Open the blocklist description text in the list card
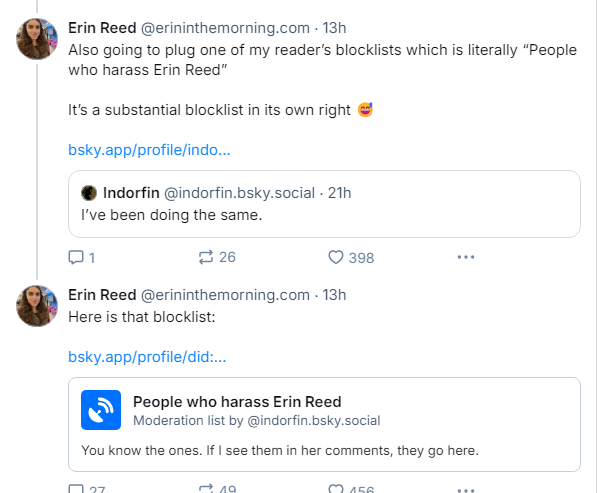The height and width of the screenshot is (493, 614). click(280, 450)
